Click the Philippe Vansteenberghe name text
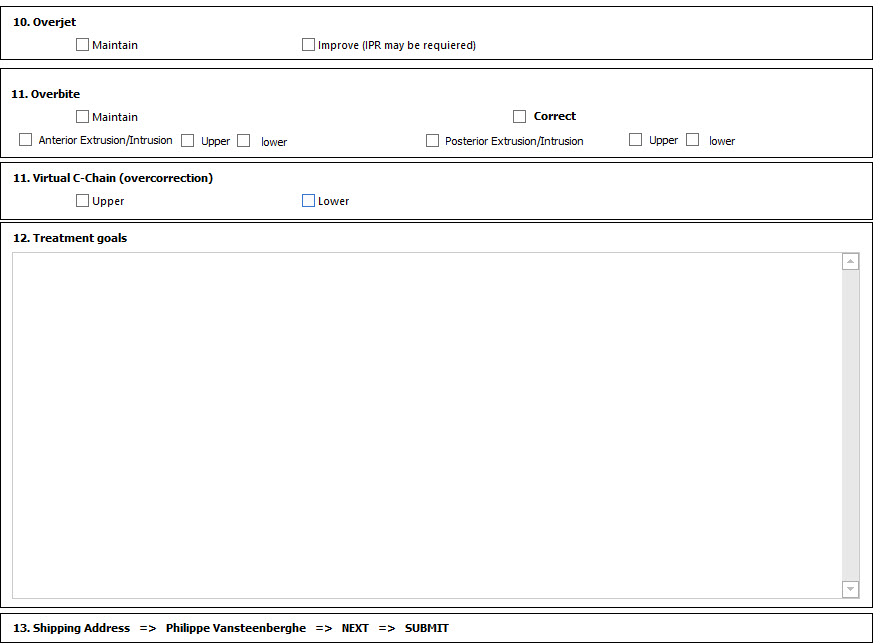 (x=236, y=628)
